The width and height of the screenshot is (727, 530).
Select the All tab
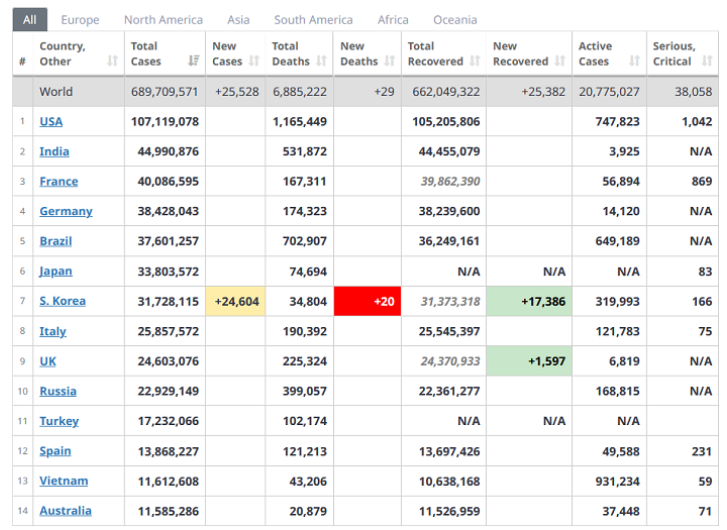(x=30, y=19)
